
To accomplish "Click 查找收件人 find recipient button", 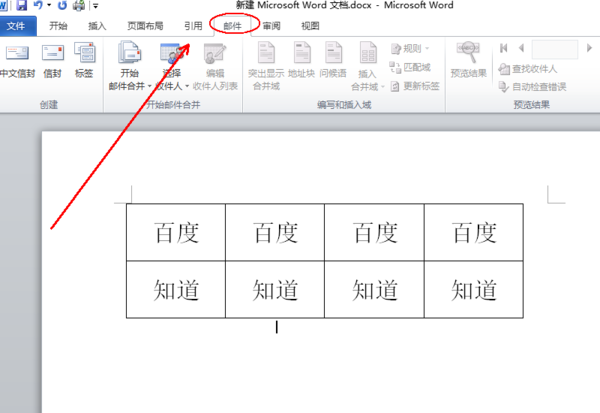I will pyautogui.click(x=528, y=69).
